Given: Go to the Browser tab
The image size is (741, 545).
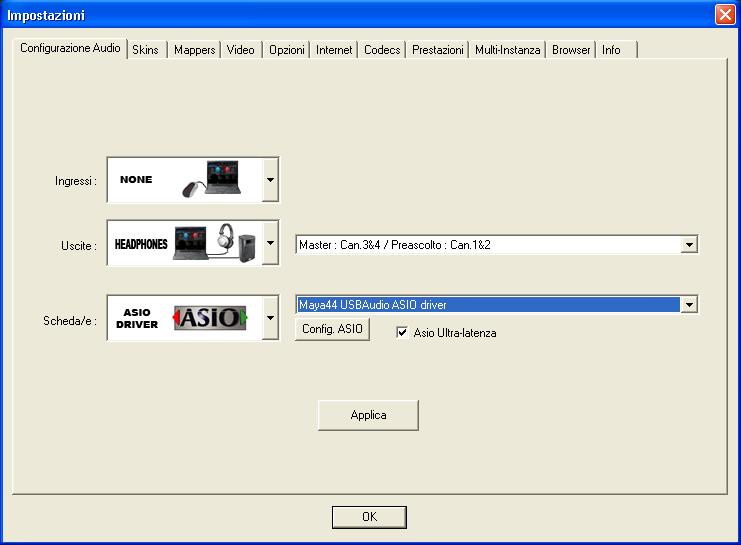Looking at the screenshot, I should tap(571, 50).
